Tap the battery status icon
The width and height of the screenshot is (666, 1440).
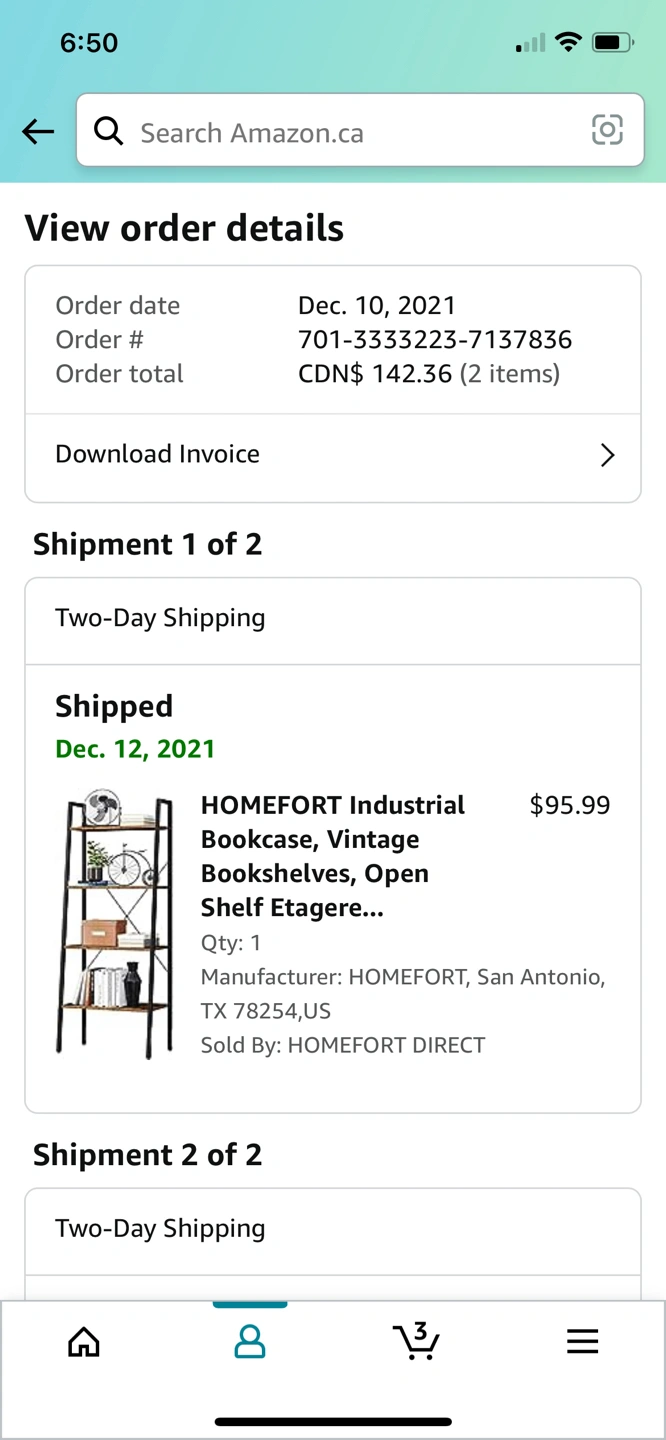point(612,42)
